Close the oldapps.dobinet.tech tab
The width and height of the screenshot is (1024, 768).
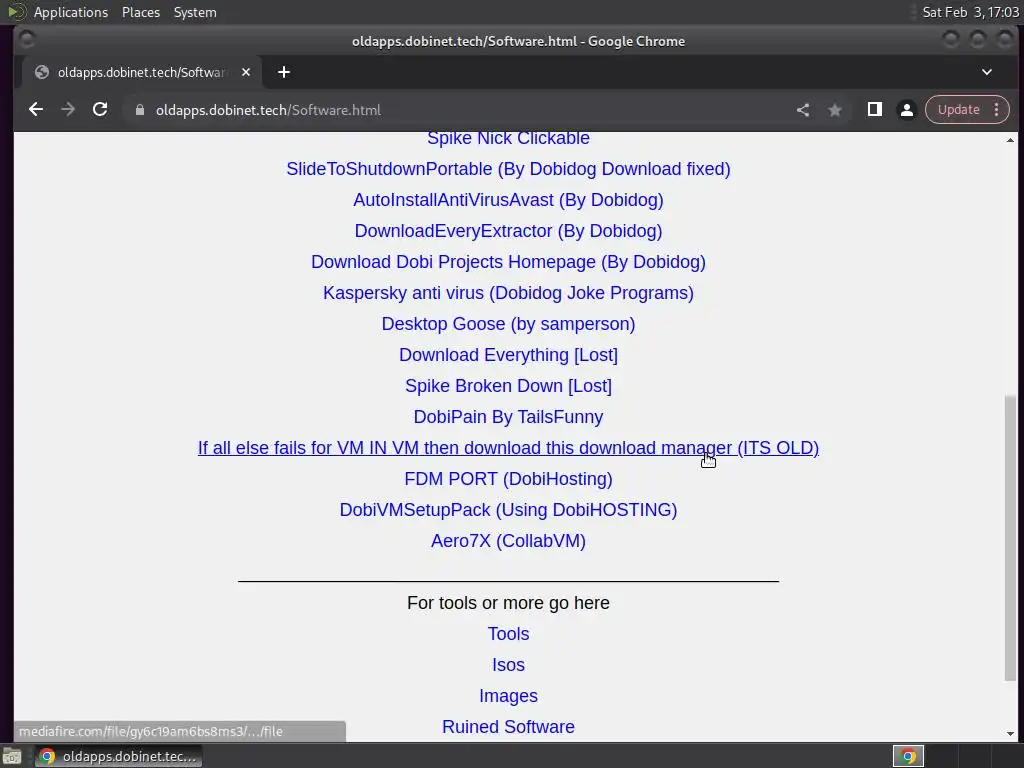[x=246, y=72]
